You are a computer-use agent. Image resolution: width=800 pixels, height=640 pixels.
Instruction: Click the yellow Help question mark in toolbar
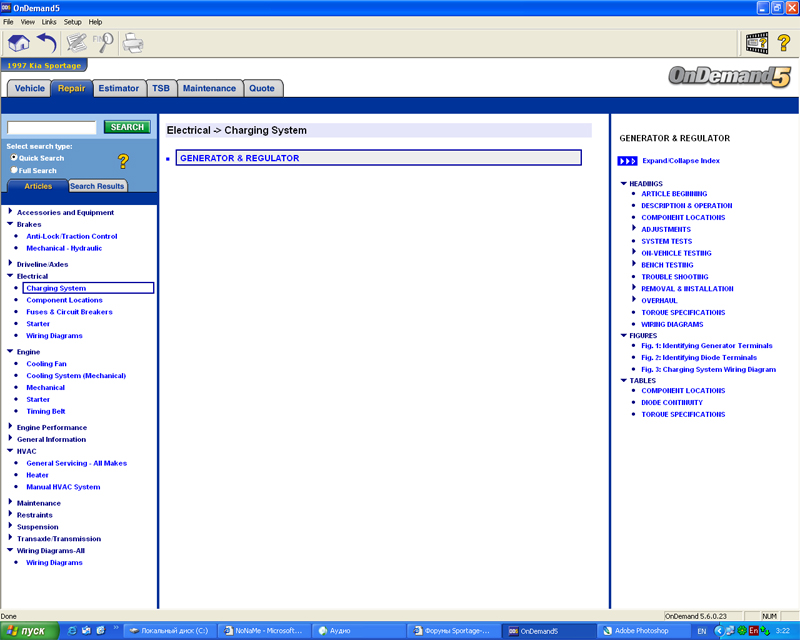click(784, 42)
